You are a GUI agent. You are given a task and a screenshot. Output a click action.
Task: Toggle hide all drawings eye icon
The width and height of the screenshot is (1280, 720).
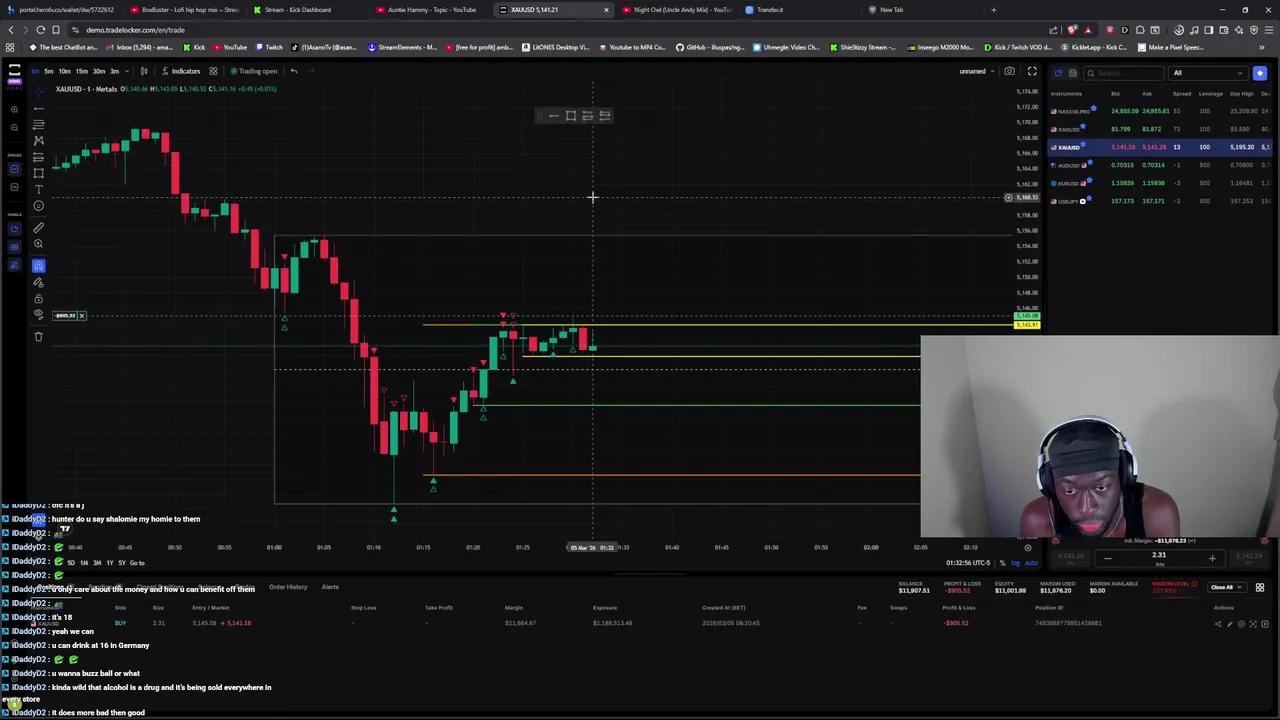tap(38, 315)
